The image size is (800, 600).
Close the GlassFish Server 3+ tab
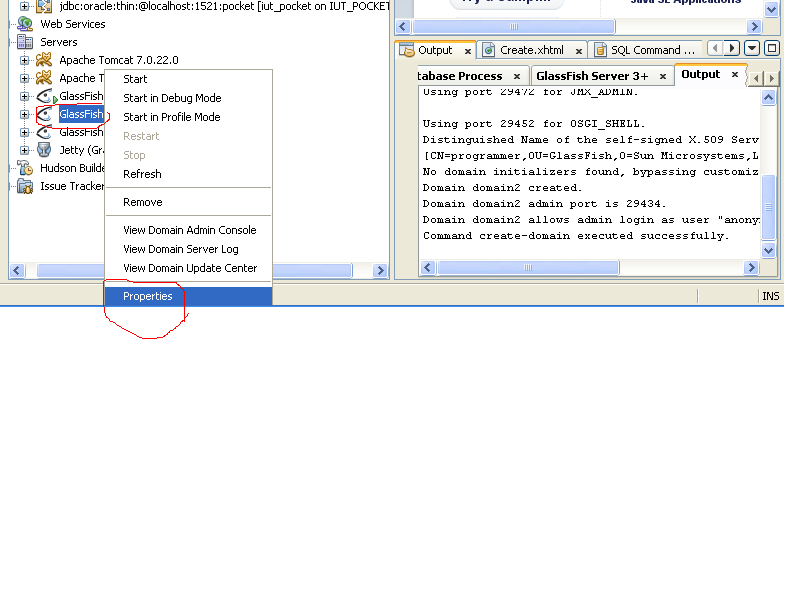click(x=663, y=77)
